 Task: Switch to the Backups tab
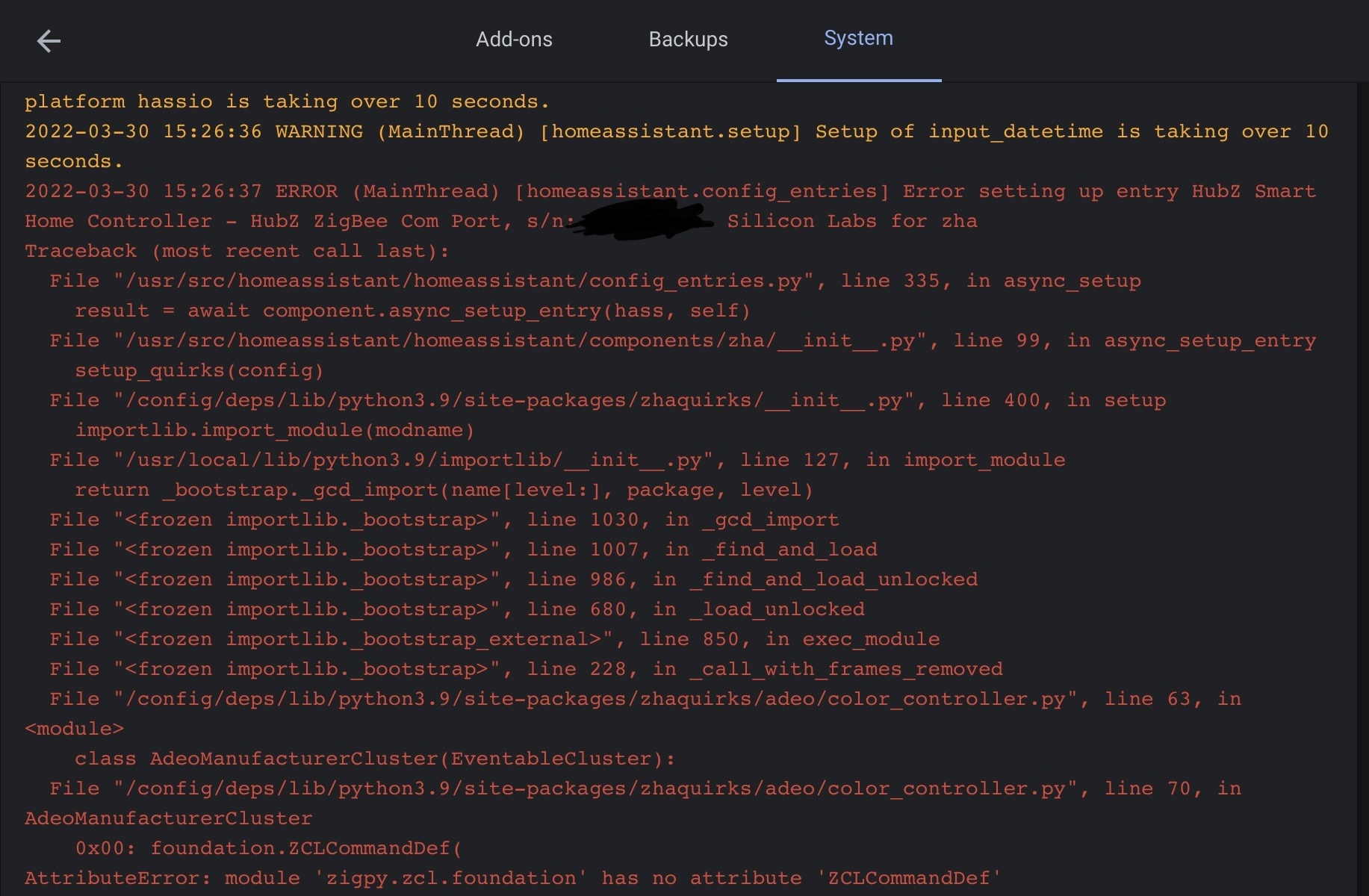(688, 39)
